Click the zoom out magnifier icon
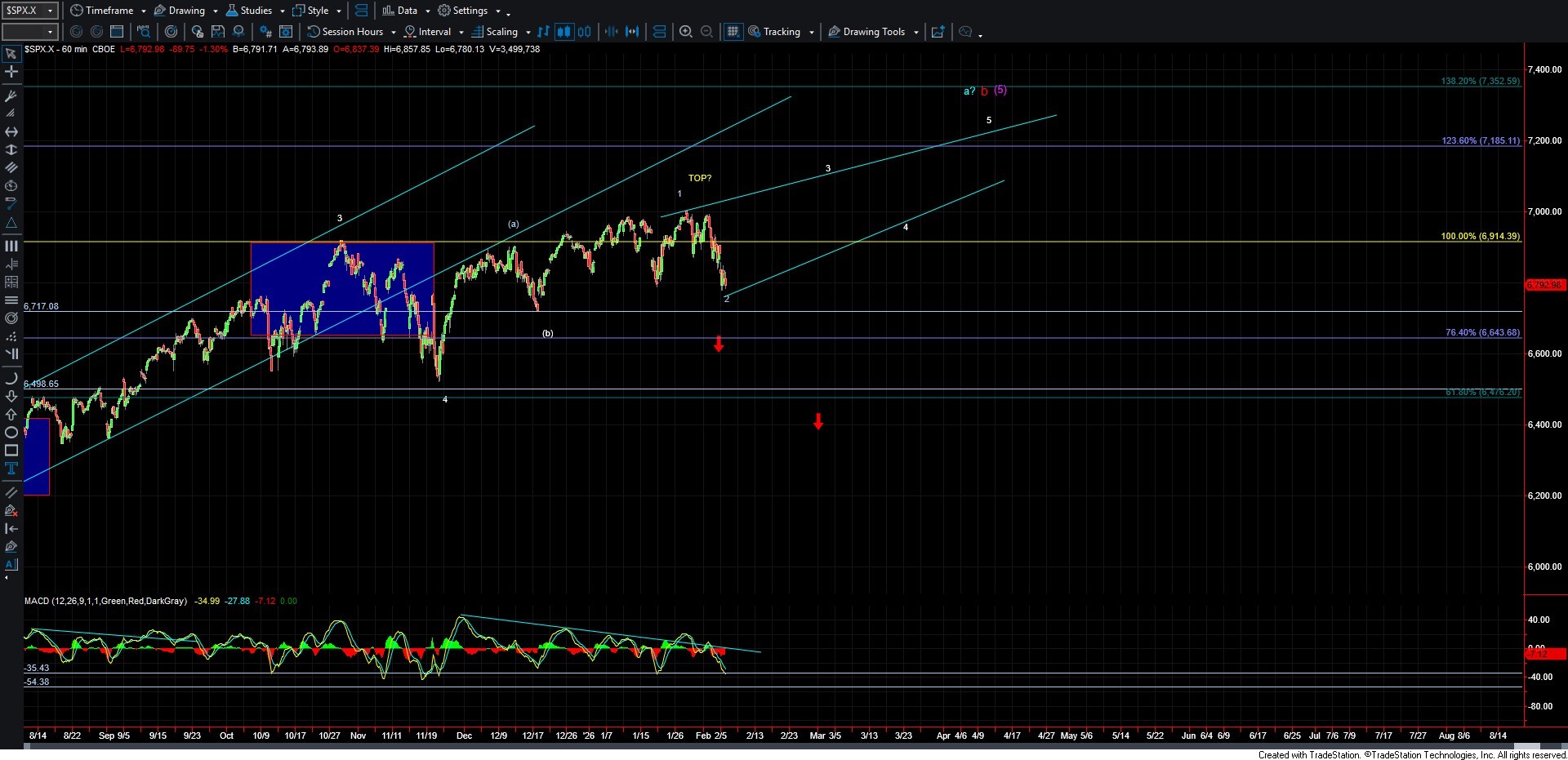Screen dimensions: 1568x760 pos(706,32)
